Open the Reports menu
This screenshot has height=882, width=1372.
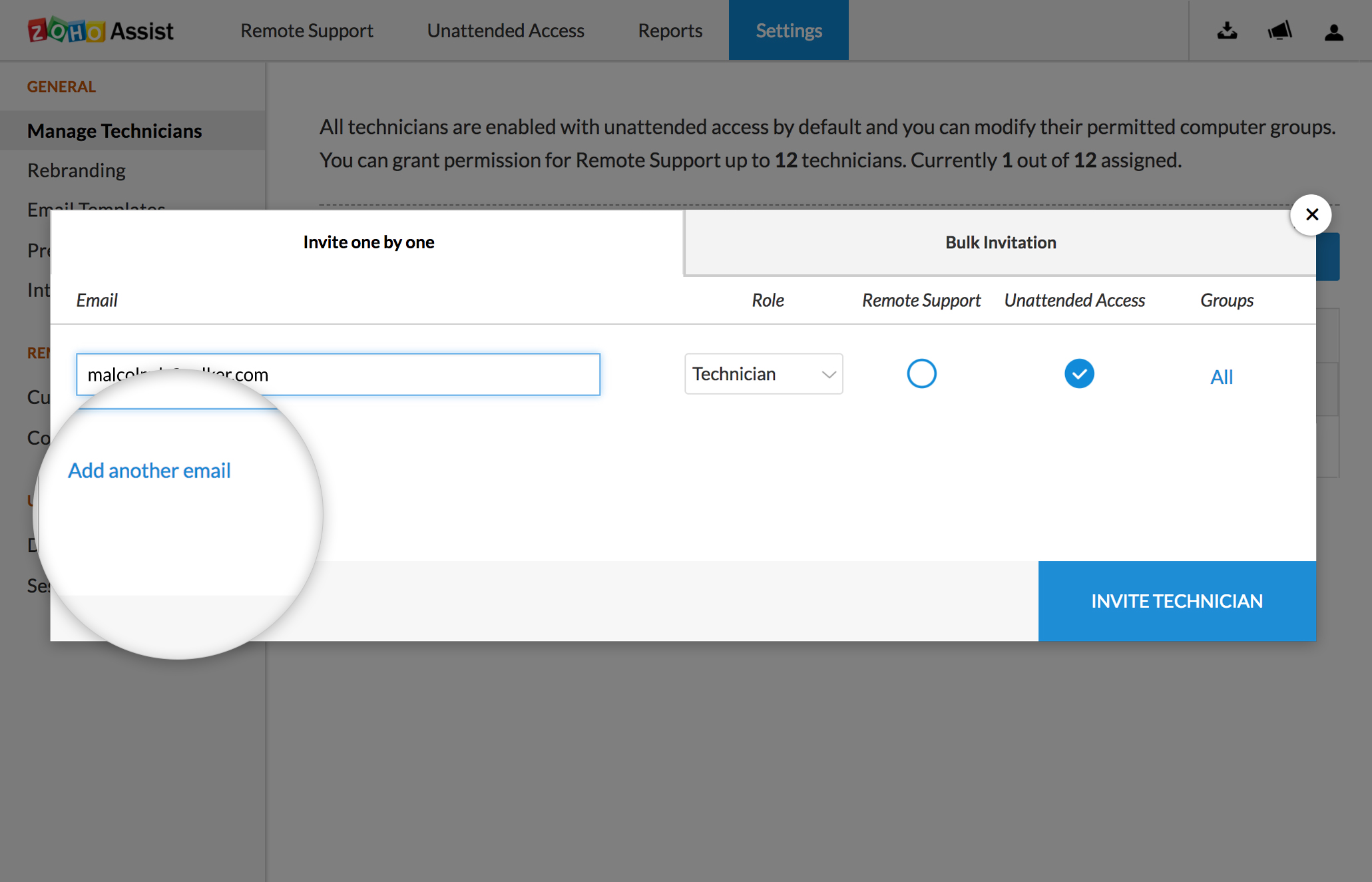point(670,31)
